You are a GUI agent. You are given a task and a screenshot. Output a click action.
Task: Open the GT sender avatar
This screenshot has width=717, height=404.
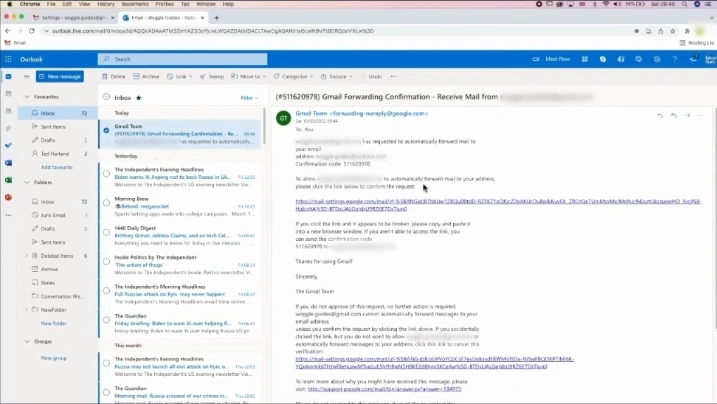click(x=284, y=118)
